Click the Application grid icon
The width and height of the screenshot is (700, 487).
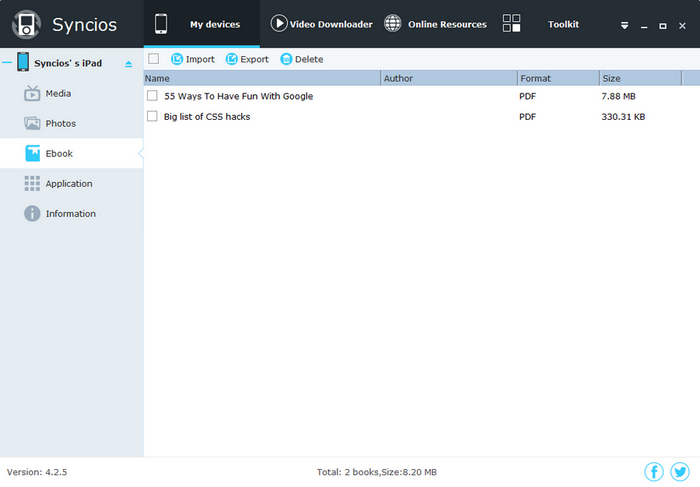point(32,183)
